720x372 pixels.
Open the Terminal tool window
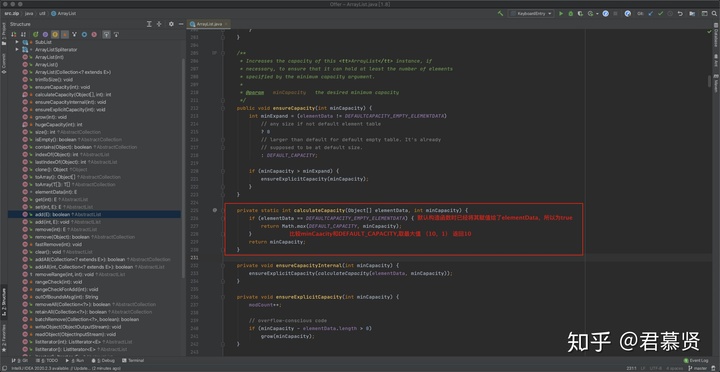coord(133,361)
